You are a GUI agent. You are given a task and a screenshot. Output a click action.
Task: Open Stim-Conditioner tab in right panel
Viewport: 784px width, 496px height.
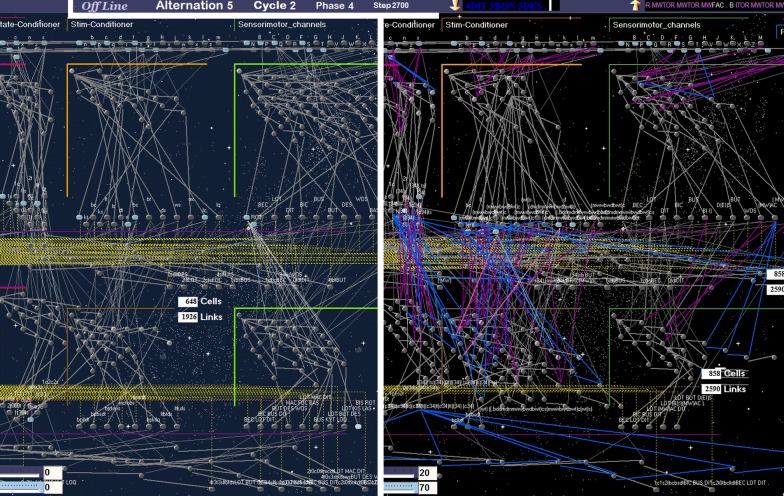pyautogui.click(x=476, y=24)
